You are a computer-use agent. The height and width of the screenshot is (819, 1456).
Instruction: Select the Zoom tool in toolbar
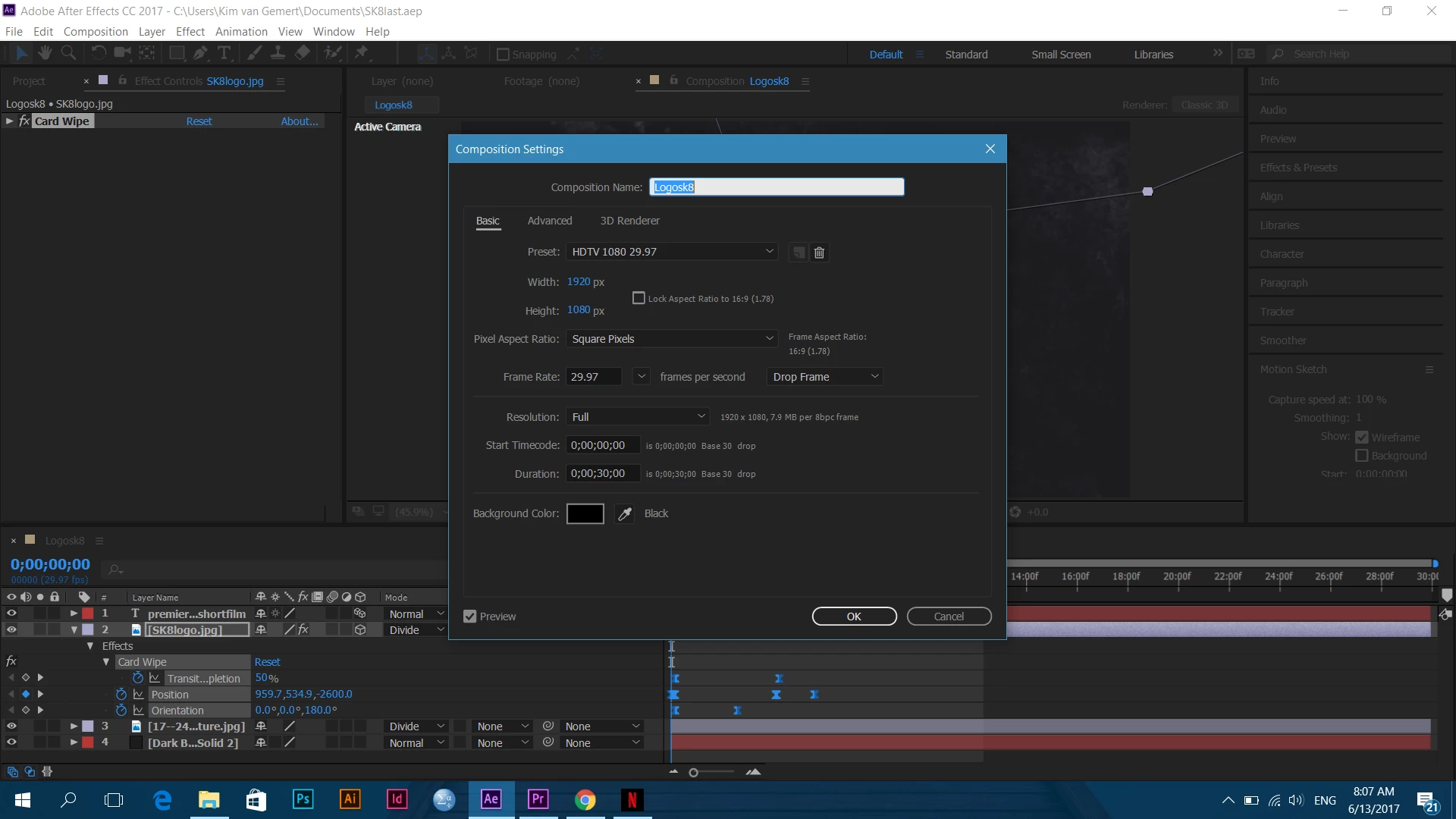[x=68, y=53]
